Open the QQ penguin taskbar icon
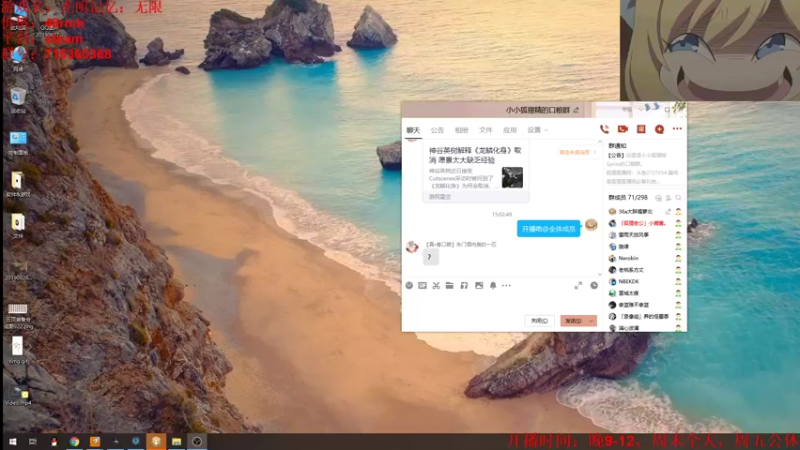 coord(54,442)
